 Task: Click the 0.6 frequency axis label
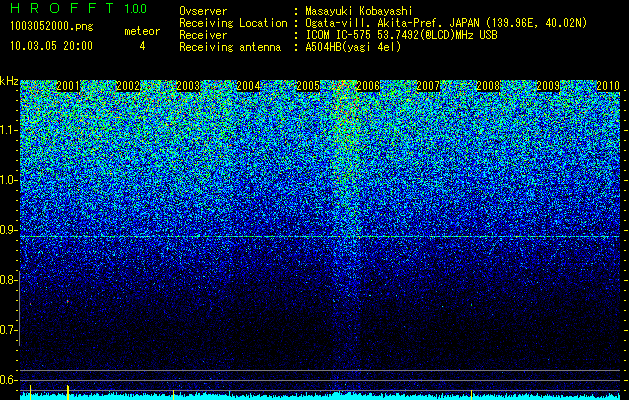coord(8,380)
